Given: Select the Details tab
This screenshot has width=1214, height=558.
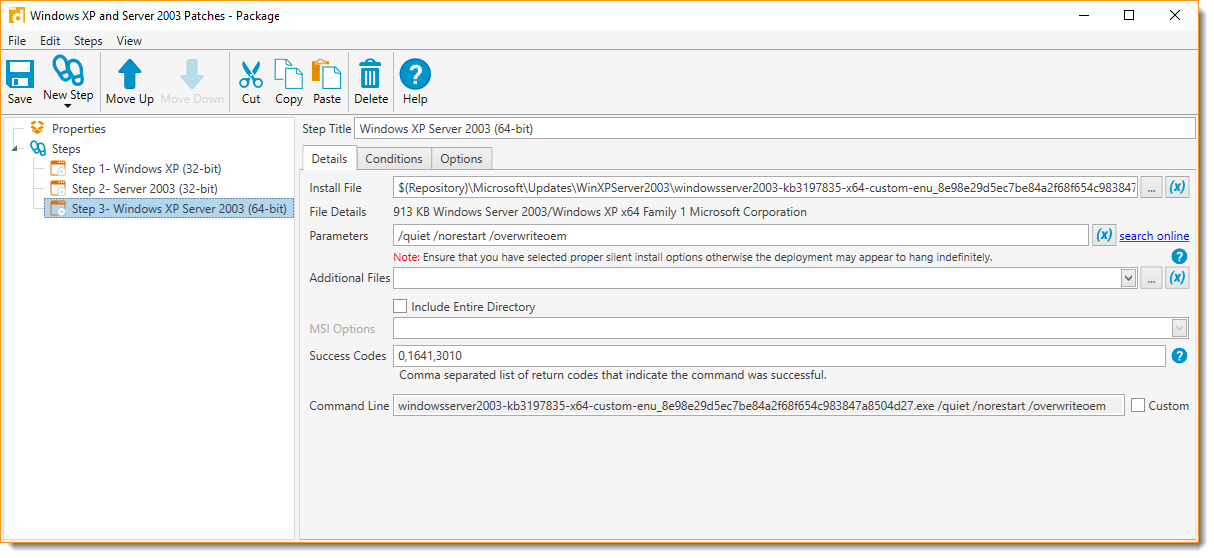Looking at the screenshot, I should click(329, 158).
